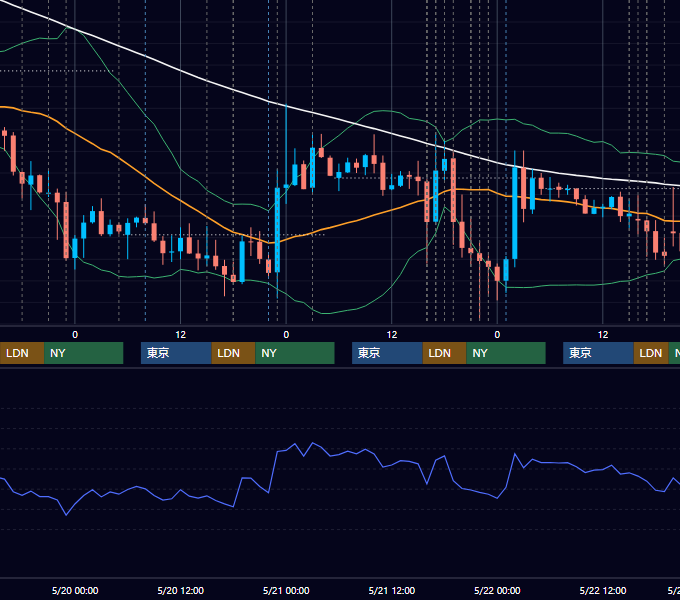Click the 5/22 12:00 date label

[603, 590]
